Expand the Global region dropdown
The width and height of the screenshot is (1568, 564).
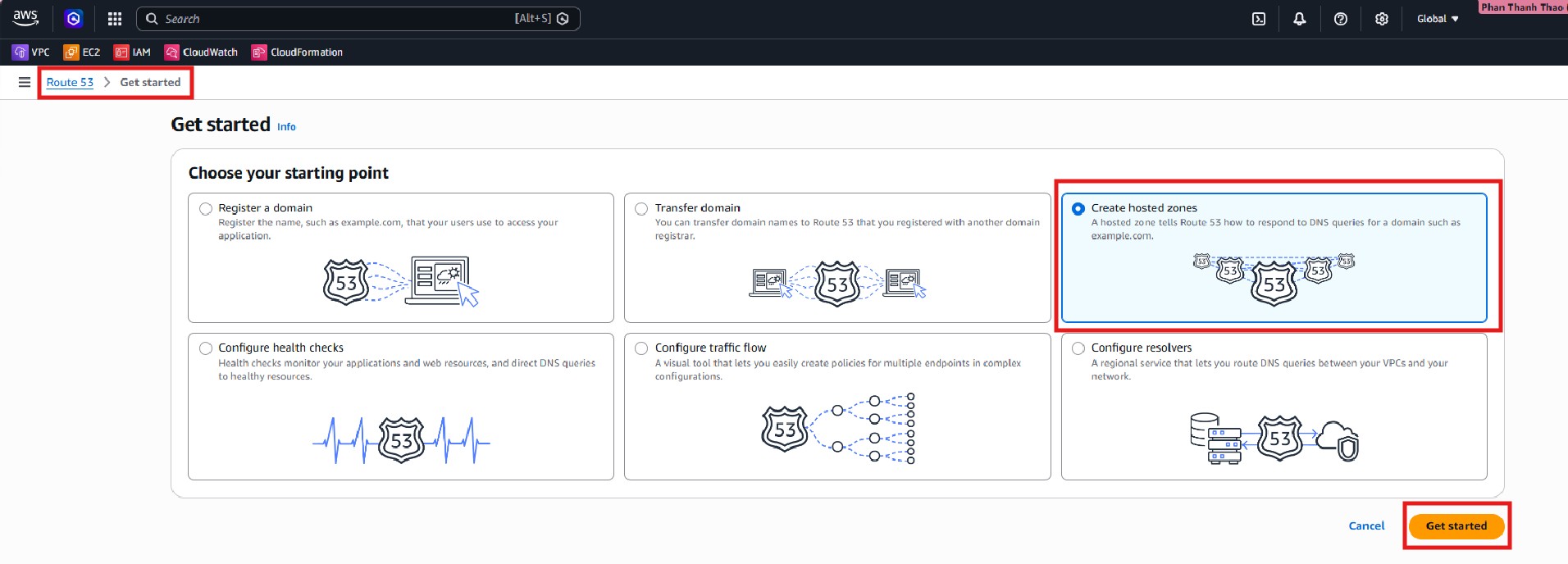1438,19
